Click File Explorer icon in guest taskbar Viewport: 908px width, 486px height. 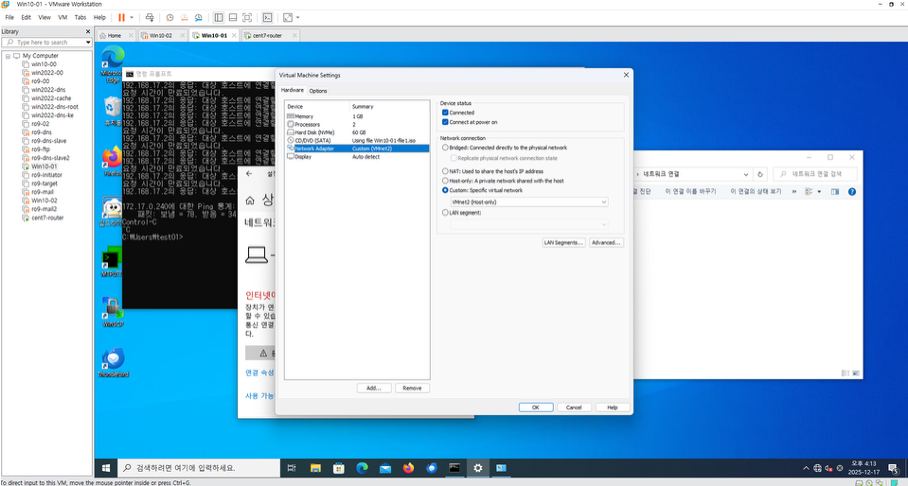pos(315,468)
